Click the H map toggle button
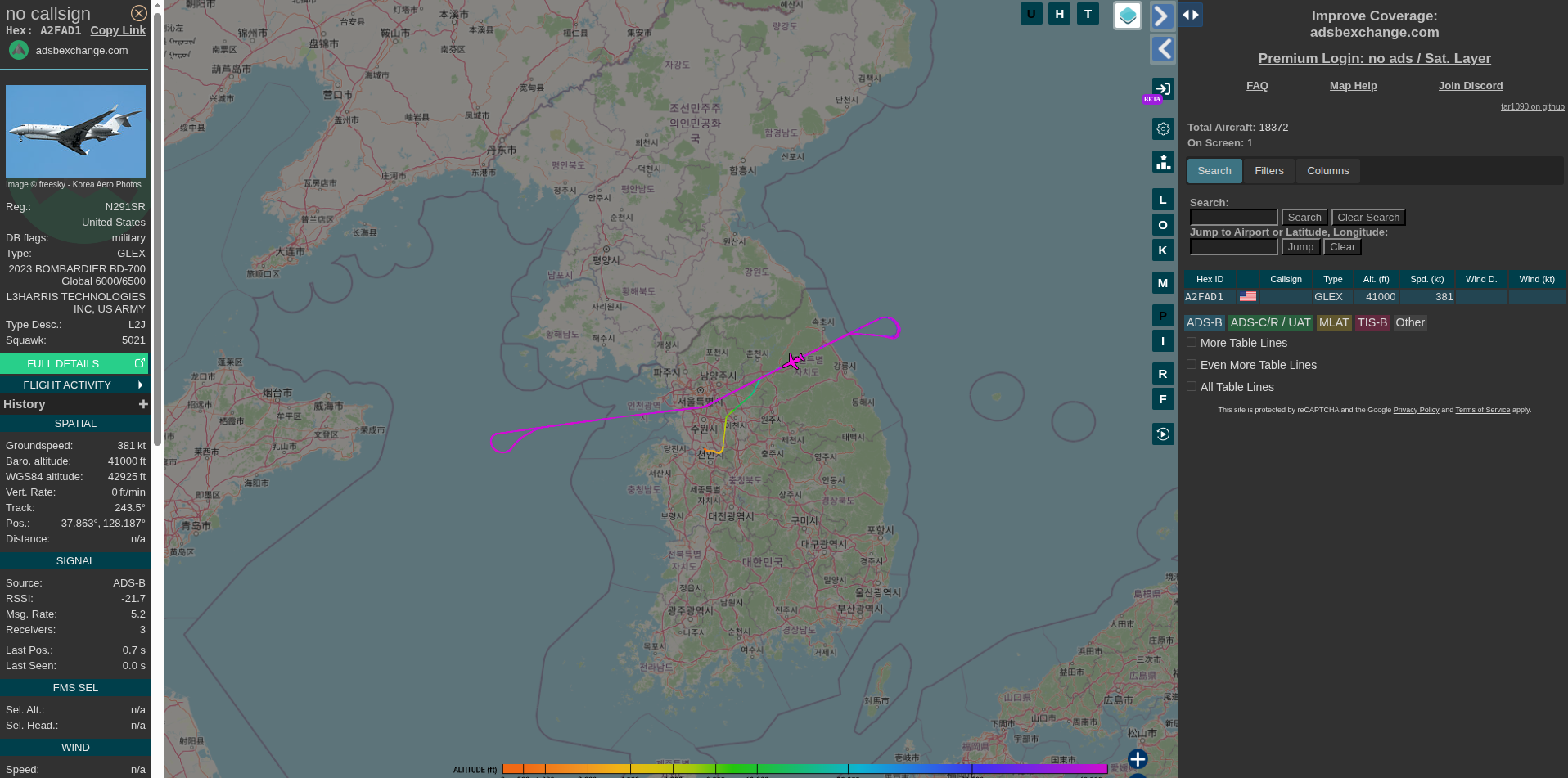This screenshot has width=1568, height=778. click(1060, 14)
